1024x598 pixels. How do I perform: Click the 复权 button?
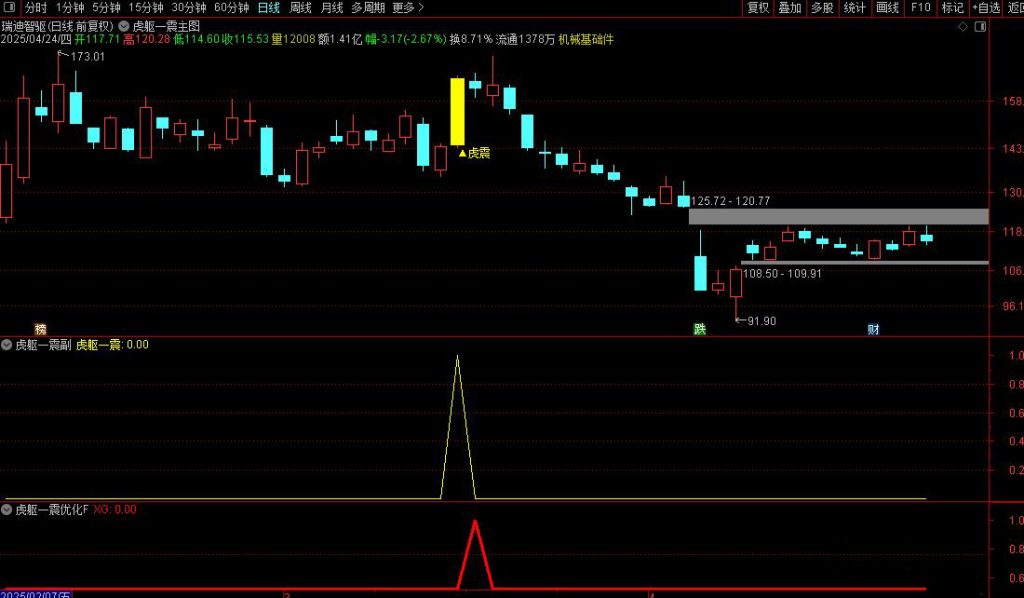(758, 7)
